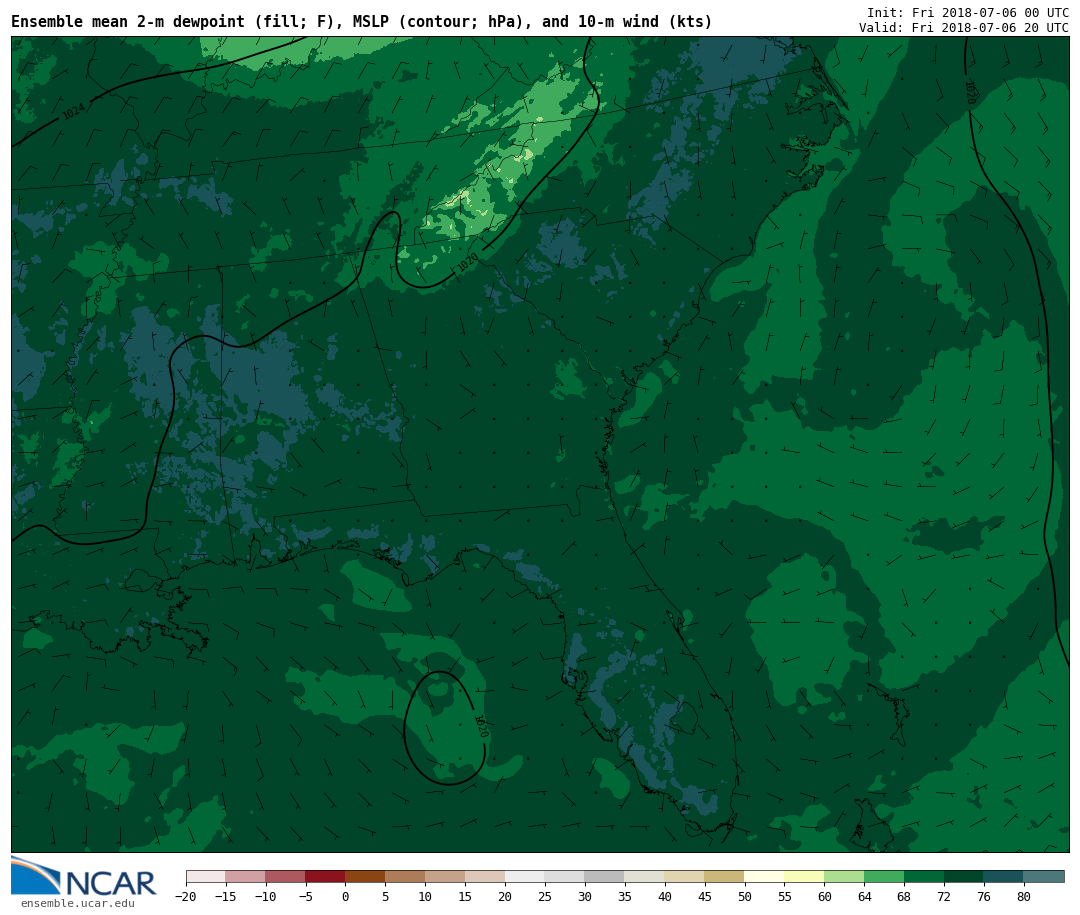Image resolution: width=1080 pixels, height=915 pixels.
Task: Click the colorbar tick label '80'
Action: [x=1024, y=896]
